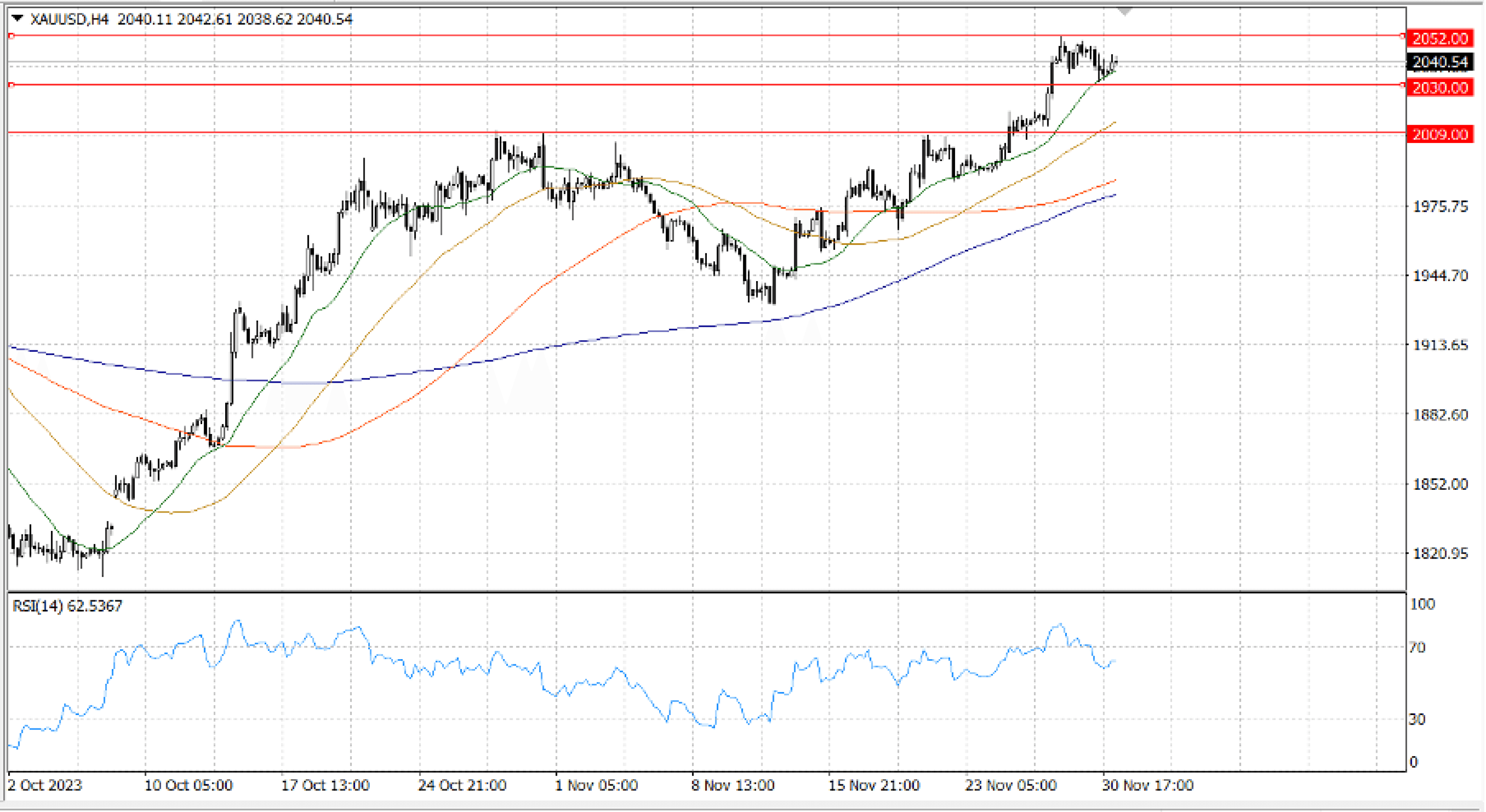Click the black 2040.54 current price tag

coord(1440,62)
